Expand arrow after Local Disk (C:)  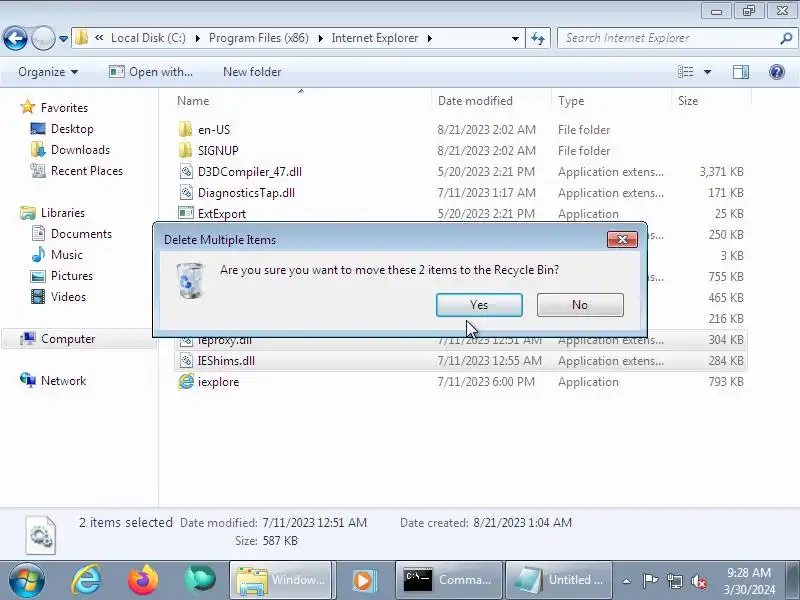[197, 39]
